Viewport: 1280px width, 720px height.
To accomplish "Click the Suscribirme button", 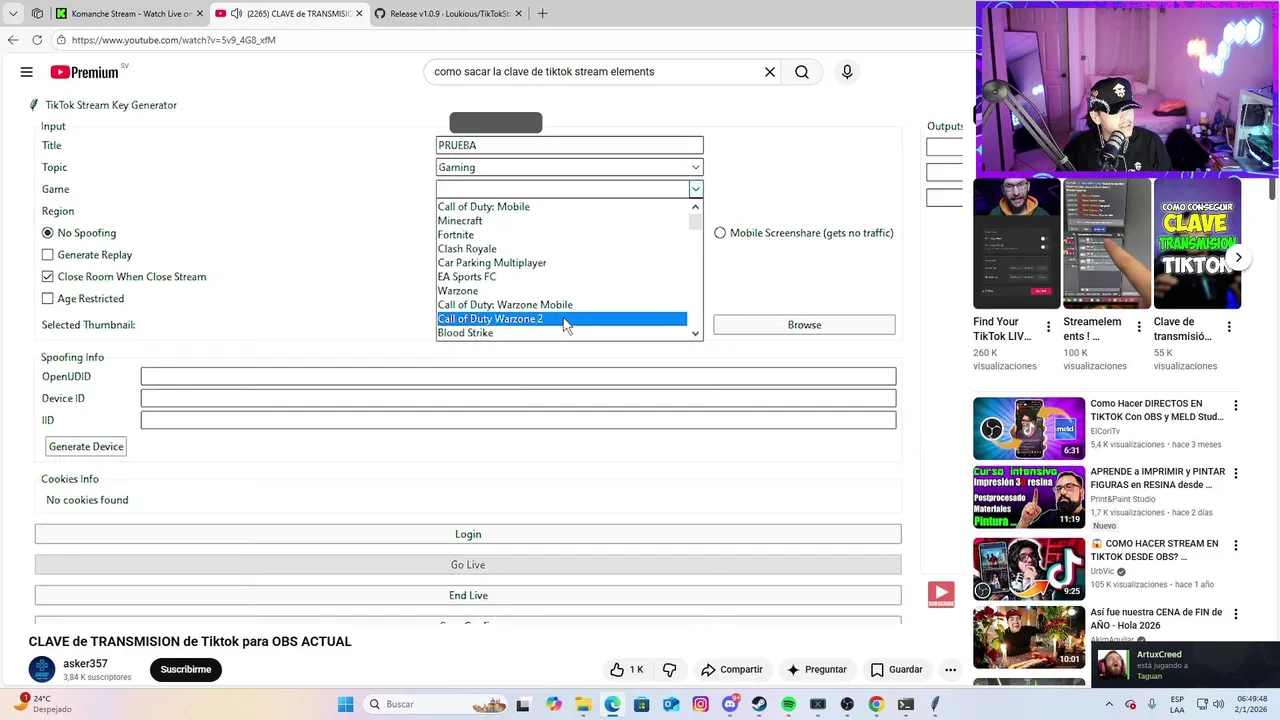I will coord(186,670).
